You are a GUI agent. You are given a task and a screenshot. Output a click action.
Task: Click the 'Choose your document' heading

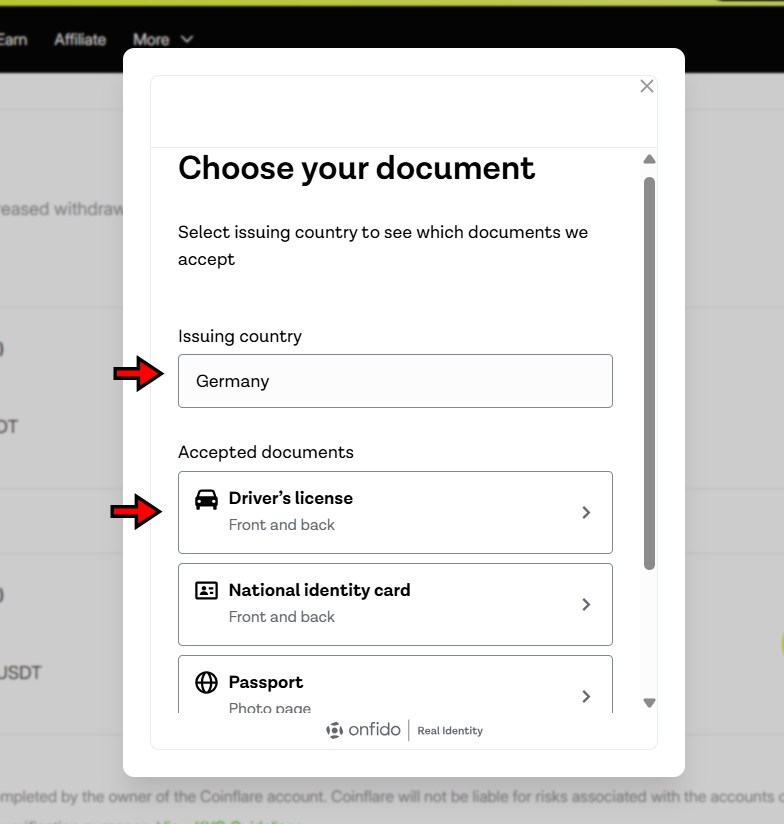coord(356,169)
